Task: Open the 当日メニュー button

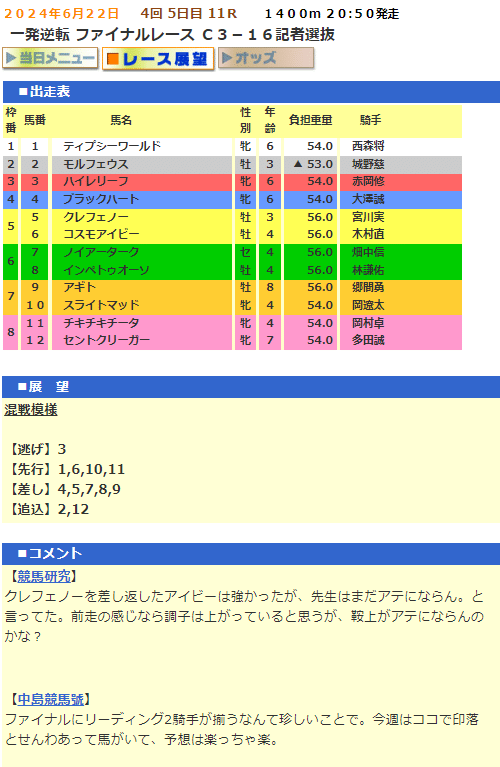Action: coord(50,59)
